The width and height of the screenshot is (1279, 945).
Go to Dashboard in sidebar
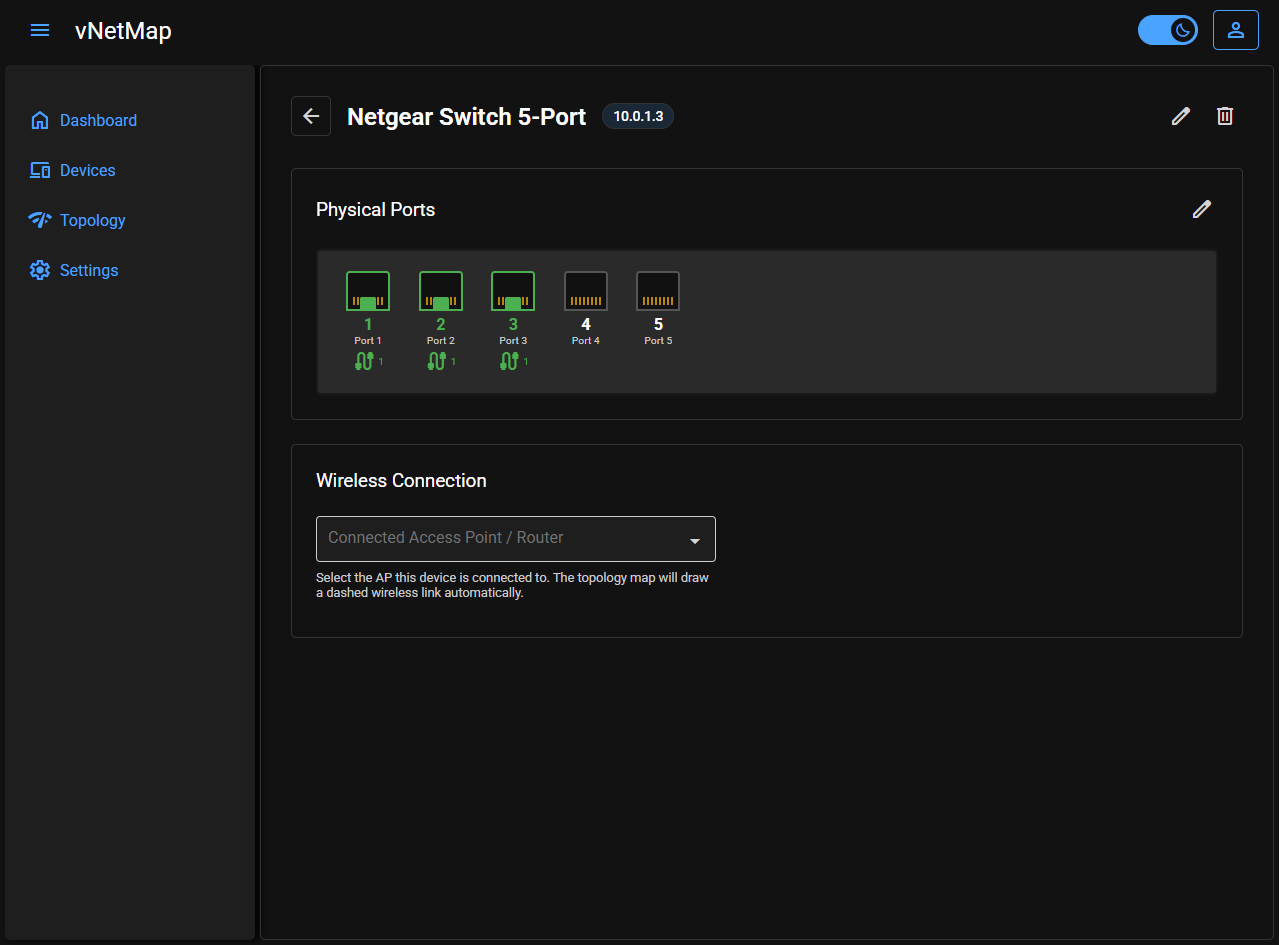coord(98,120)
